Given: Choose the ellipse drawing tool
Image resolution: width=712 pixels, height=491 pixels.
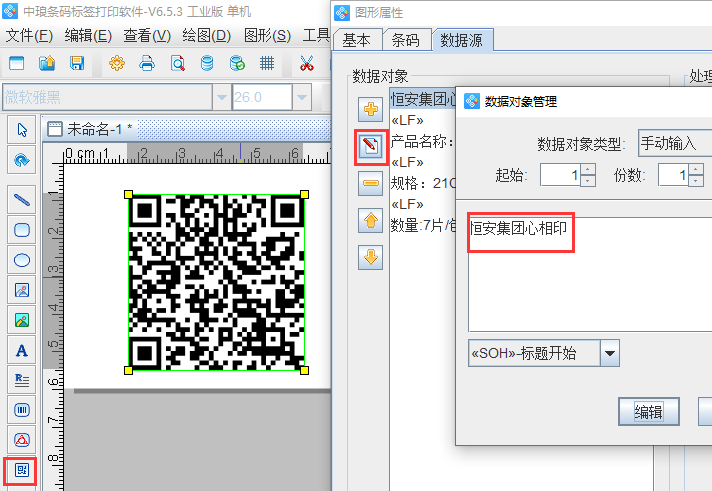Looking at the screenshot, I should click(22, 260).
